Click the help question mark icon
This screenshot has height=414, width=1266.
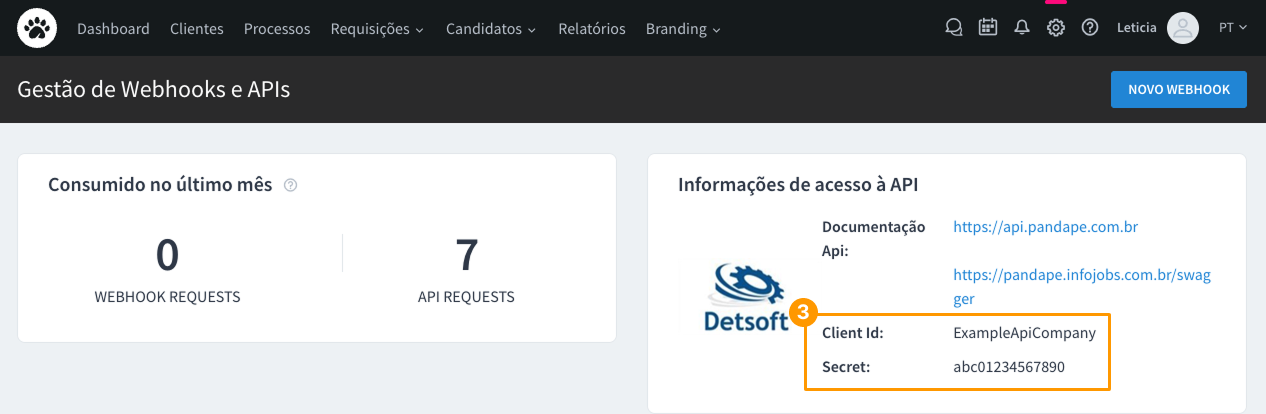tap(1090, 28)
